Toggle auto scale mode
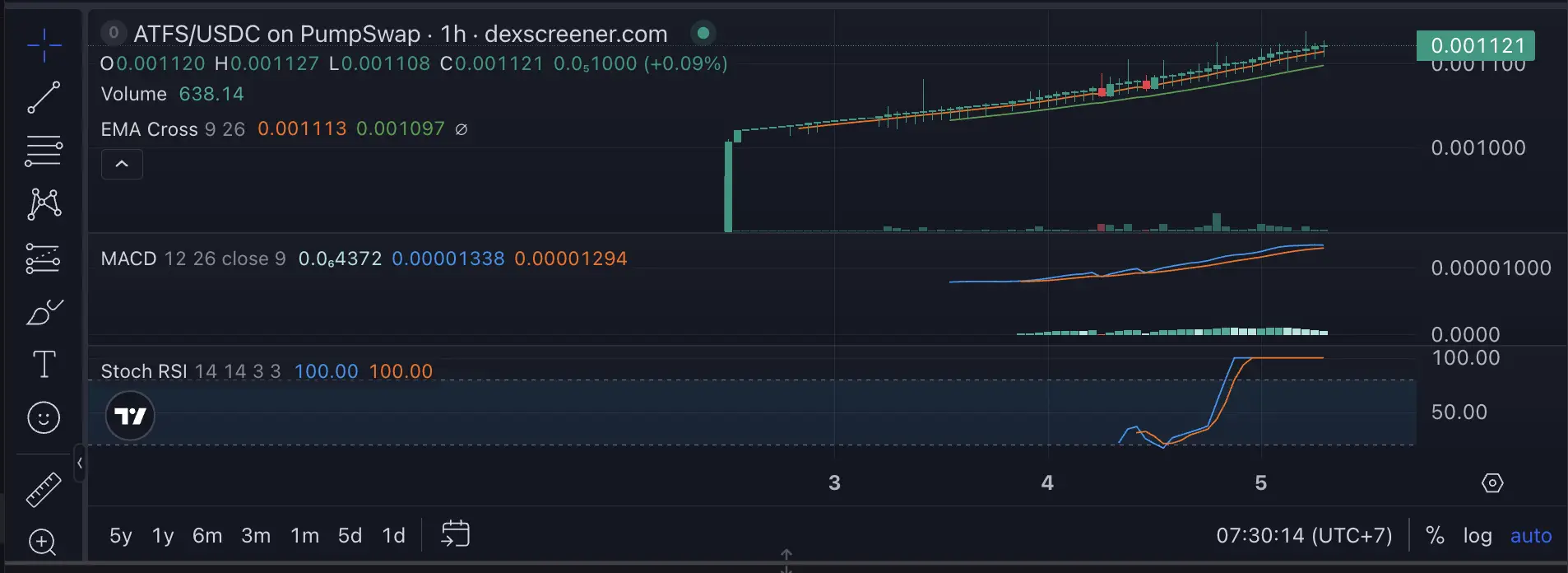The width and height of the screenshot is (1568, 573). (1531, 535)
